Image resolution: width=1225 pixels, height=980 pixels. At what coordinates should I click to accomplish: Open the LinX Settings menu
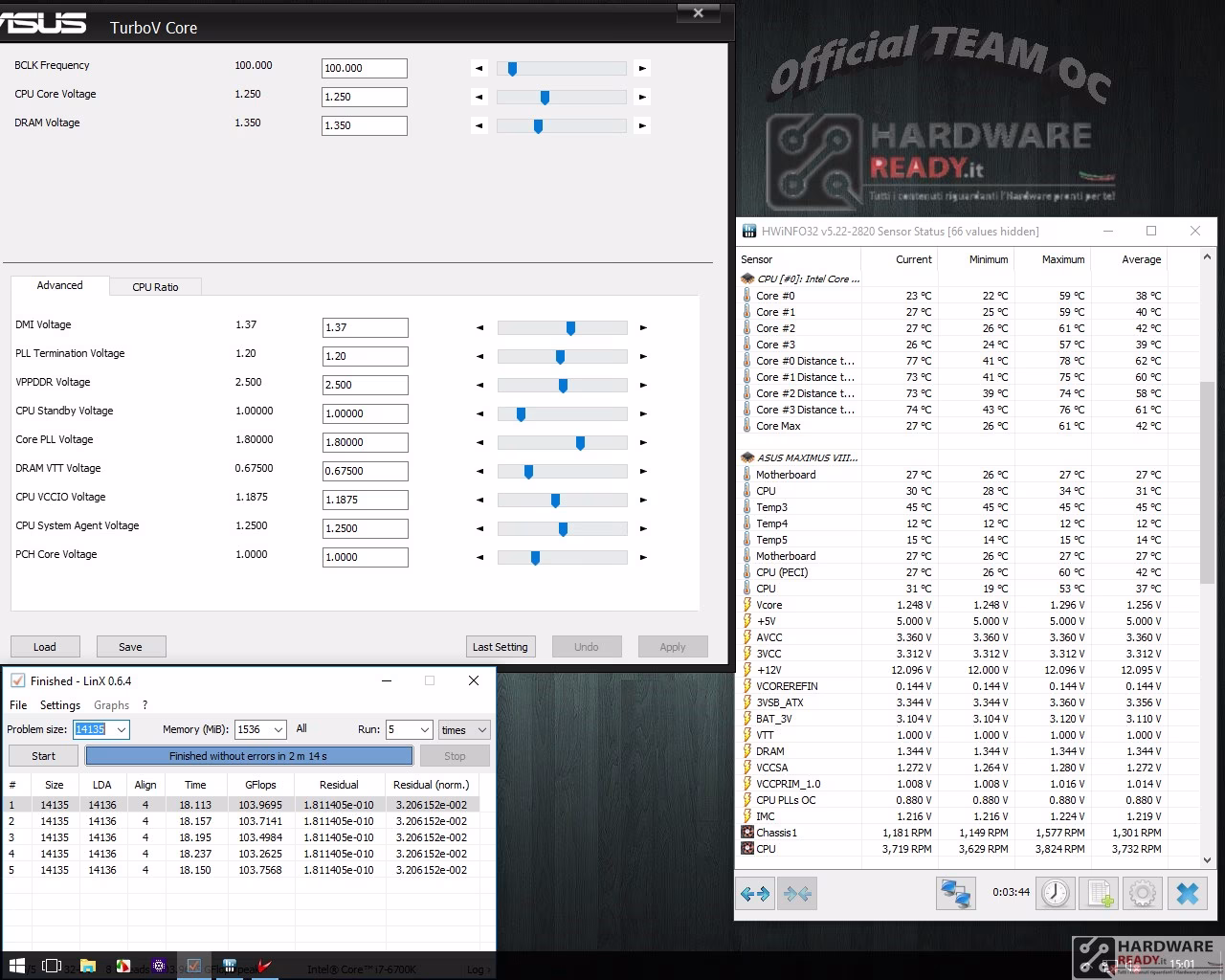tap(60, 704)
